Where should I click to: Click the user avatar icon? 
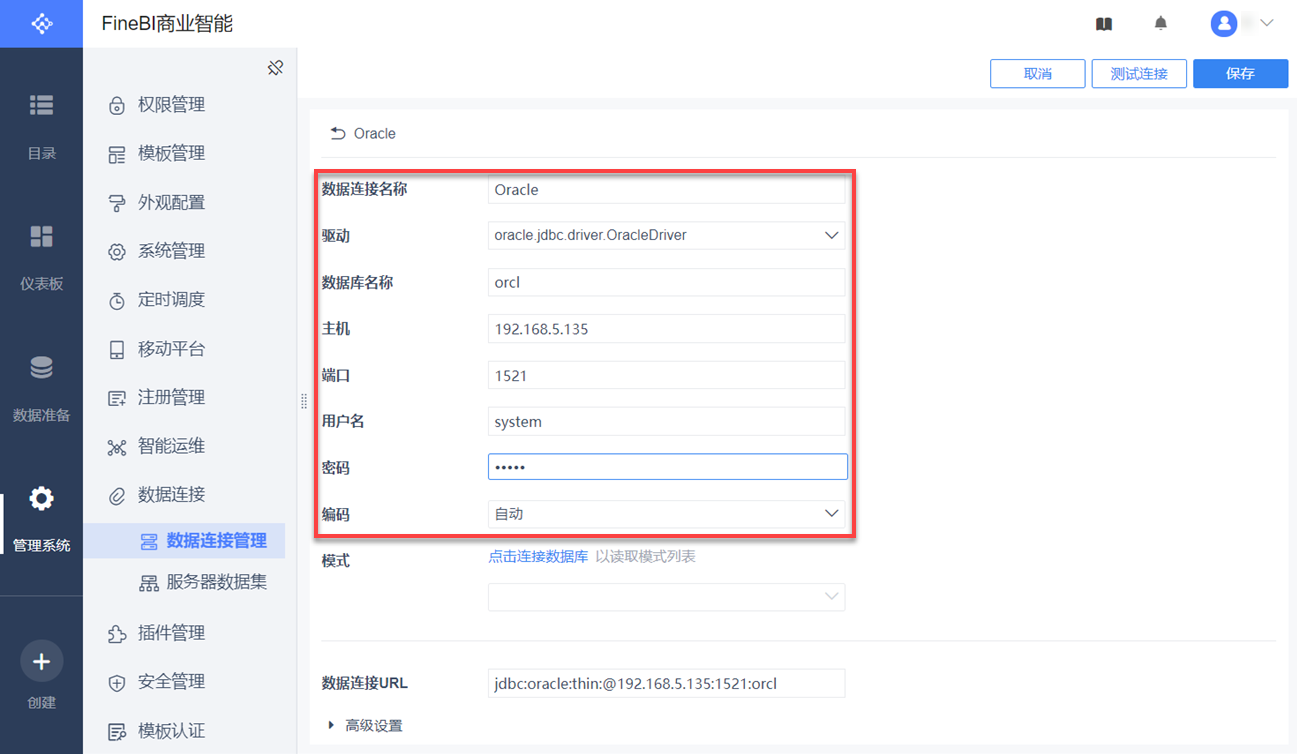click(x=1224, y=23)
